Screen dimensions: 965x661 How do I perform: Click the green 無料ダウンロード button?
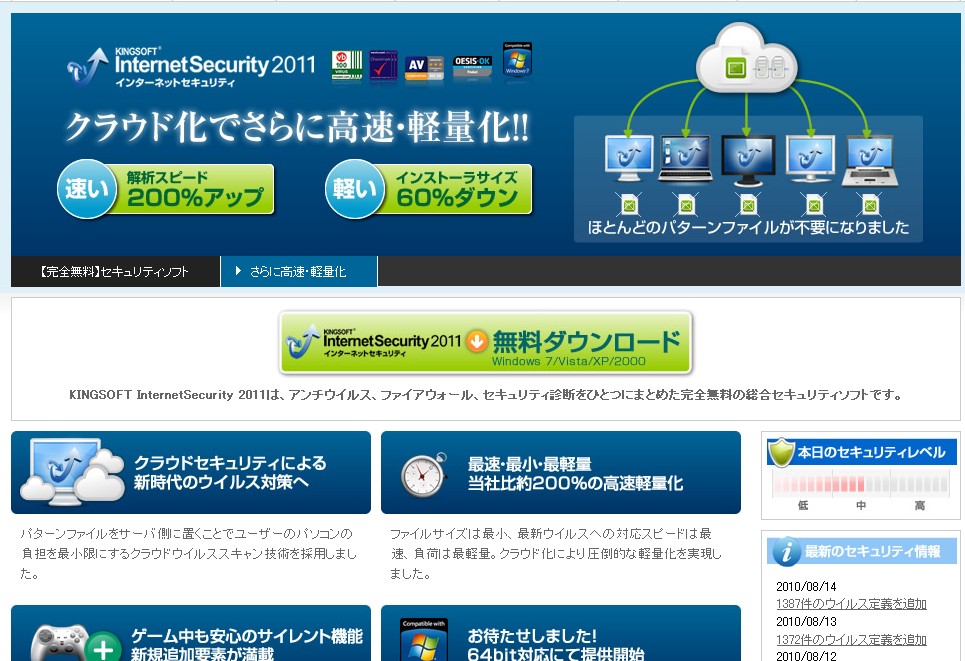(486, 343)
